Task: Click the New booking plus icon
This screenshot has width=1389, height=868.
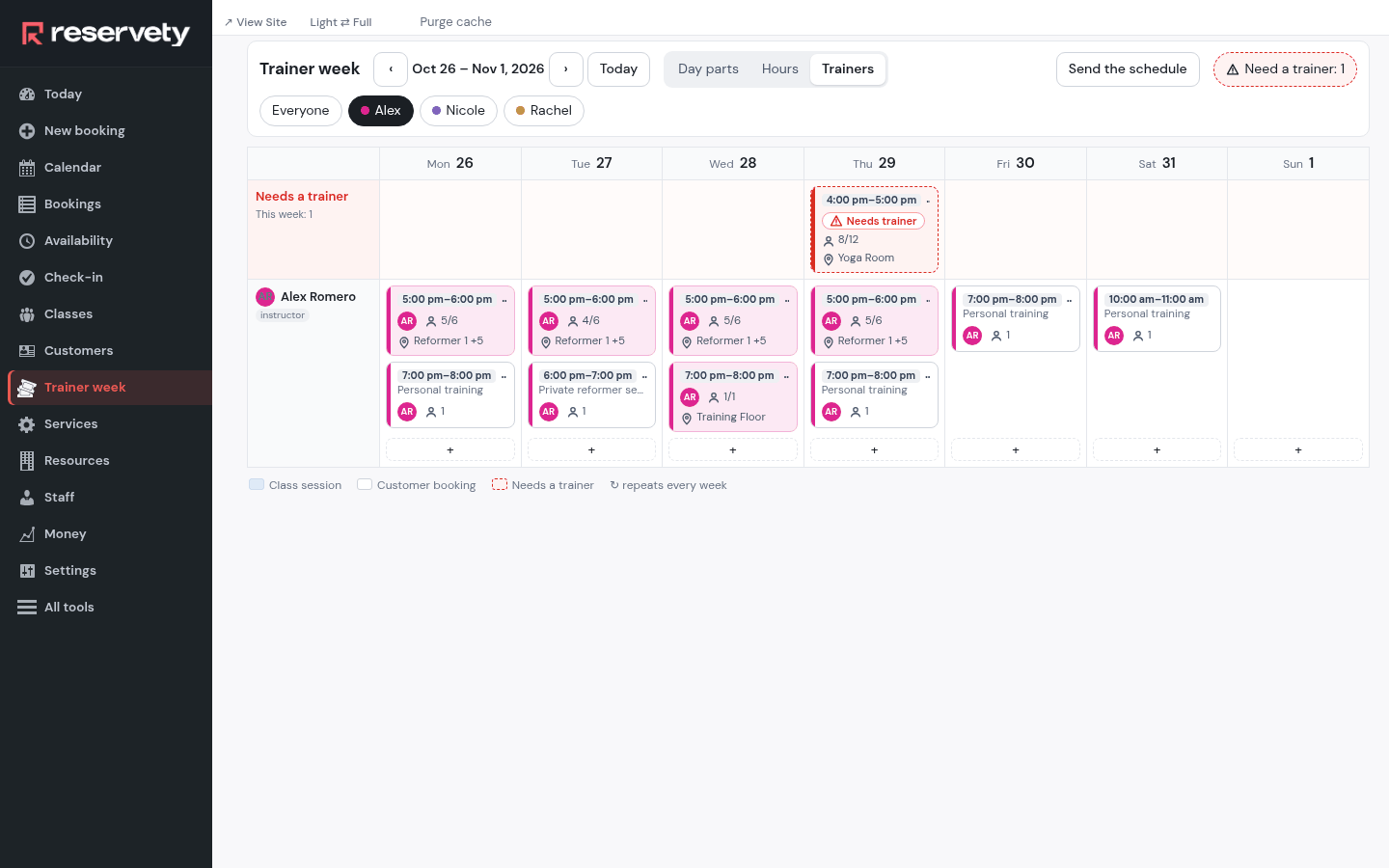Action: click(x=27, y=131)
